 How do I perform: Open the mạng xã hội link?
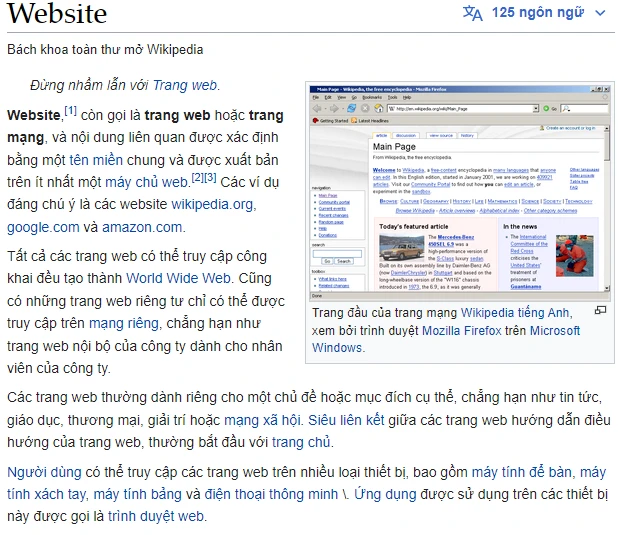pos(262,420)
